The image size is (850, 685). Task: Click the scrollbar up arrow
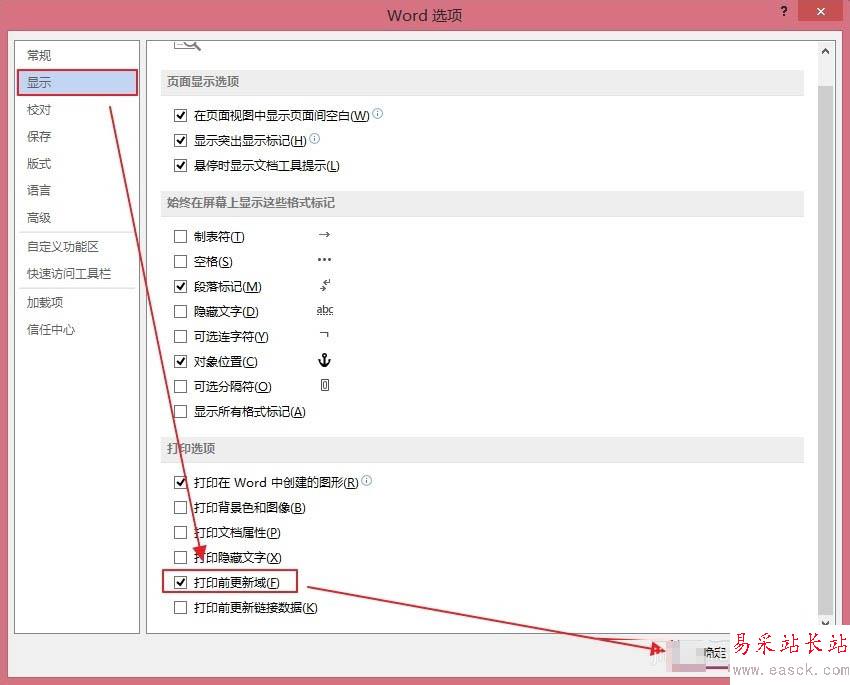click(x=825, y=51)
